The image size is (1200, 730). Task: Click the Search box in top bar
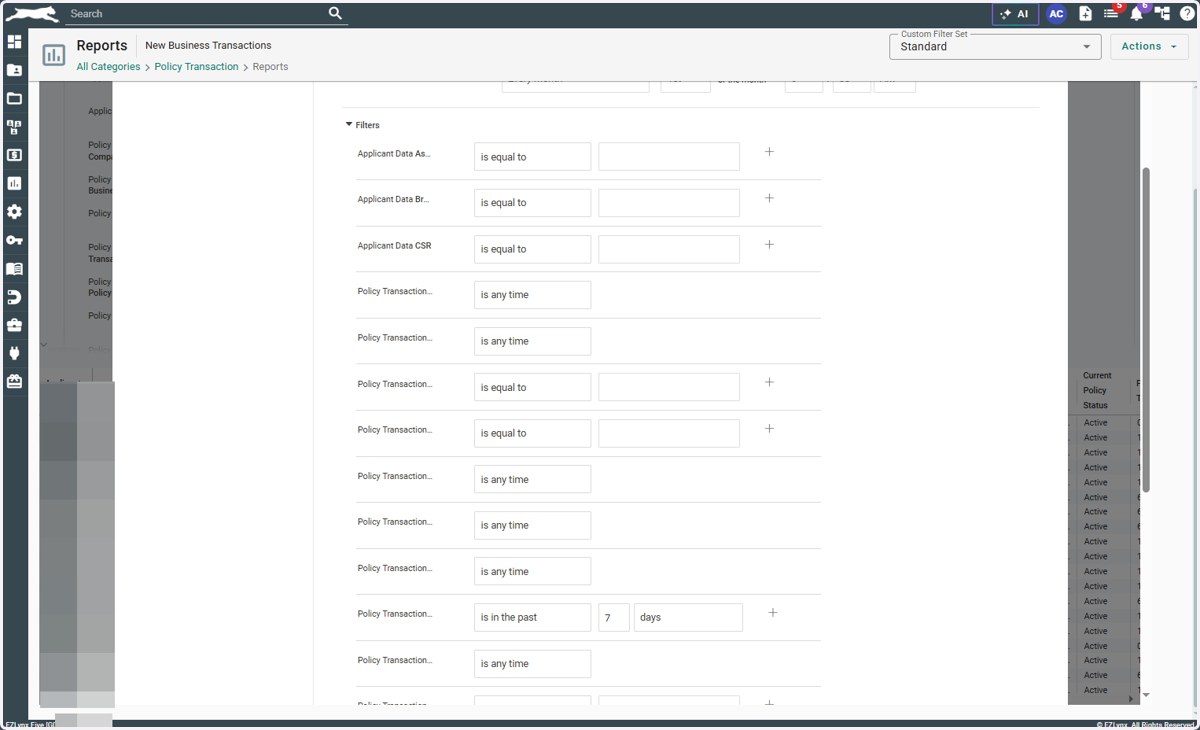pyautogui.click(x=195, y=14)
